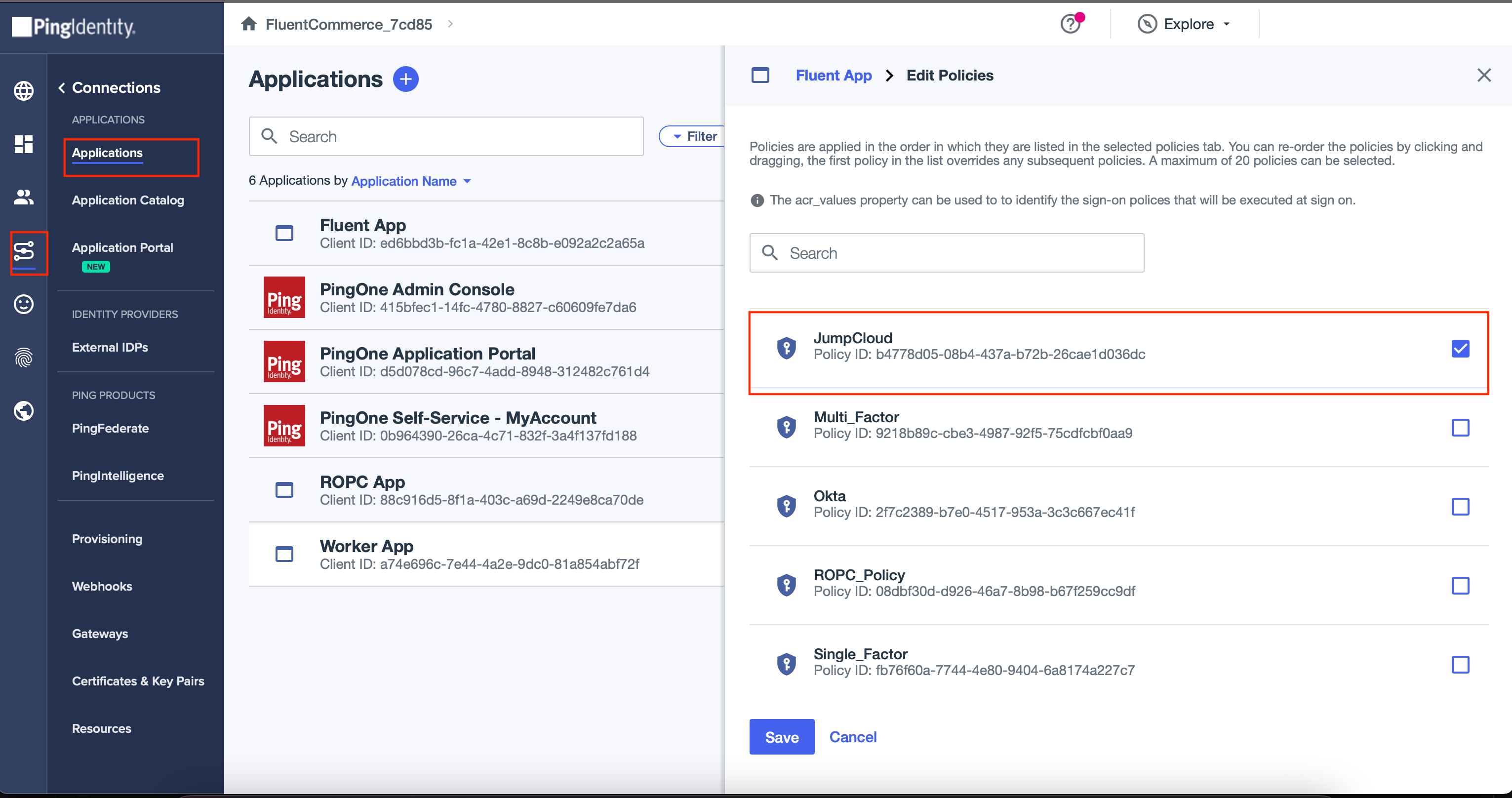Uncheck the JumpCloud policy checkbox

coord(1460,349)
